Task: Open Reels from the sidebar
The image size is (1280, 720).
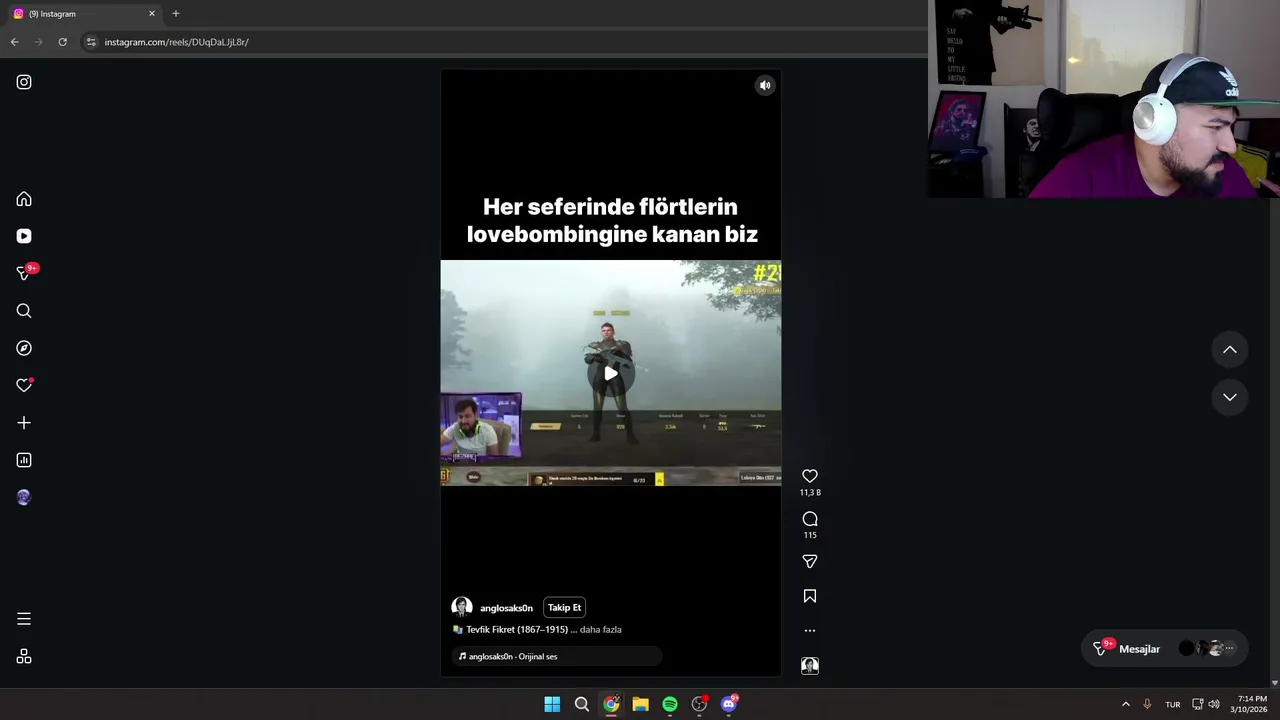Action: (24, 236)
